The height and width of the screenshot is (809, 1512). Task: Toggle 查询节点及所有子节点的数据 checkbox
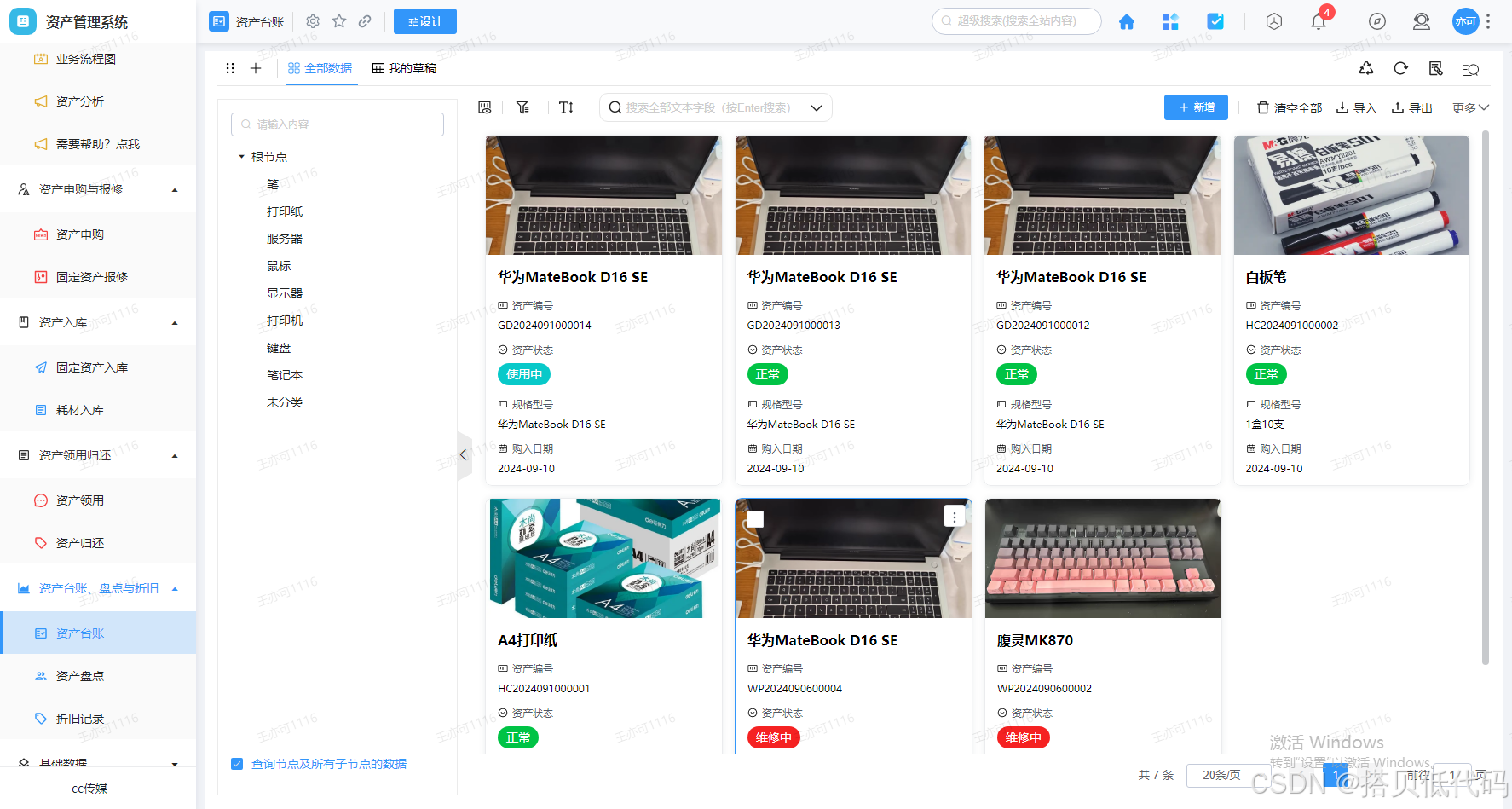tap(237, 764)
